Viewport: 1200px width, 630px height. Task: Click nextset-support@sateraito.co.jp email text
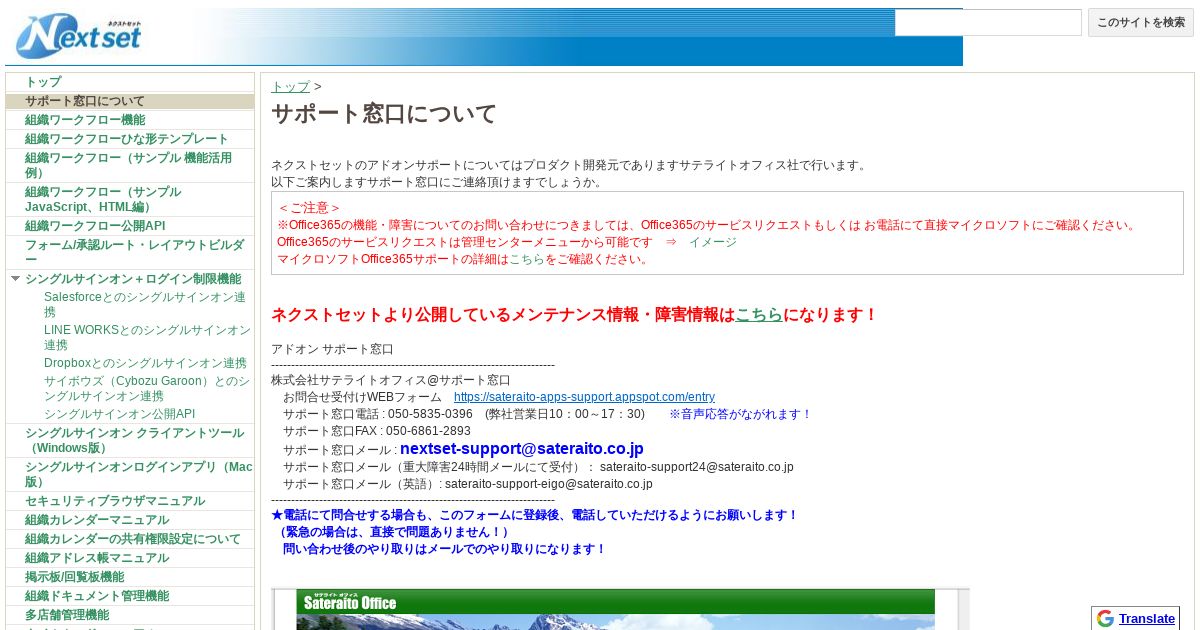pos(522,449)
